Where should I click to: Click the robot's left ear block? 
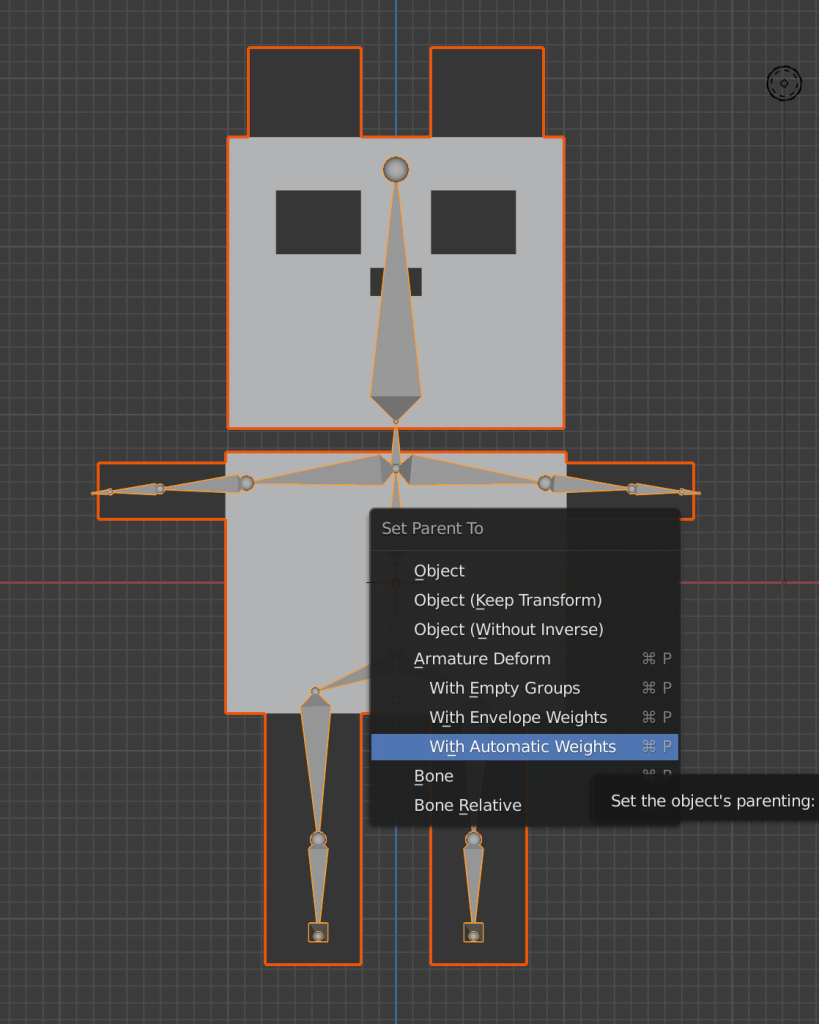[303, 90]
